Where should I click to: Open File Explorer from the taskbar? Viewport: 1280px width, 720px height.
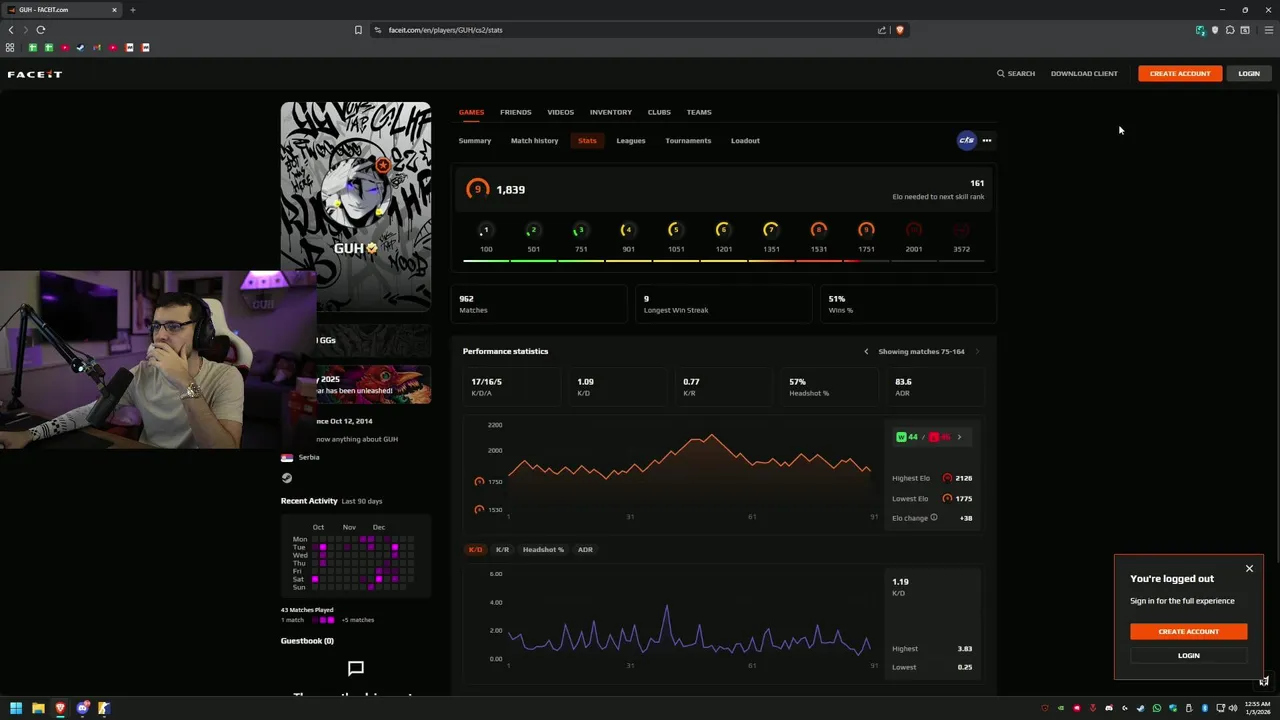coord(38,708)
